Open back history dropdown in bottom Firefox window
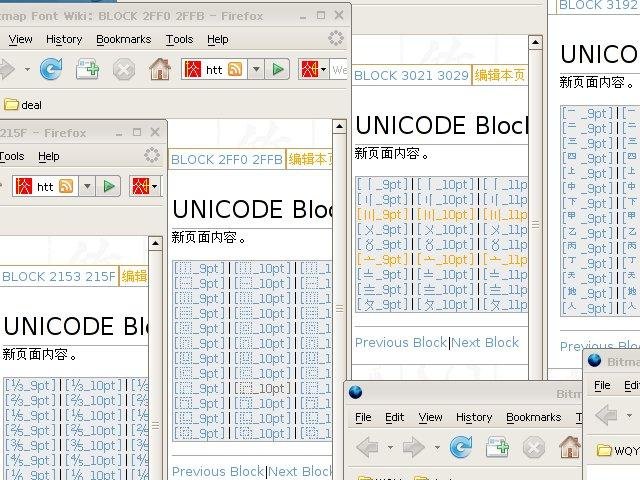This screenshot has width=640, height=480. [x=391, y=447]
